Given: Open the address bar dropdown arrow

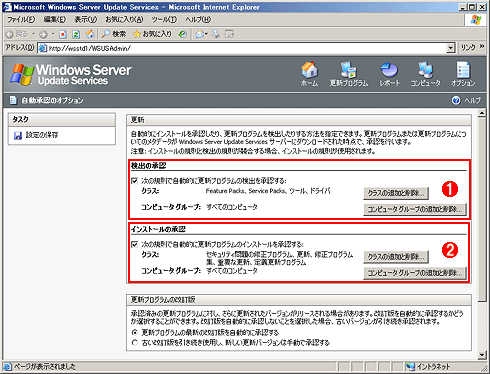Looking at the screenshot, I should (x=451, y=48).
